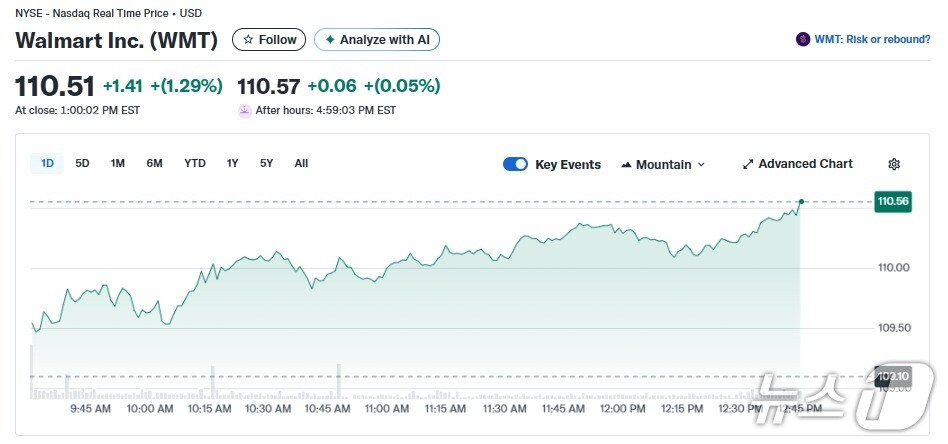Click the after-hours moon icon

point(244,110)
